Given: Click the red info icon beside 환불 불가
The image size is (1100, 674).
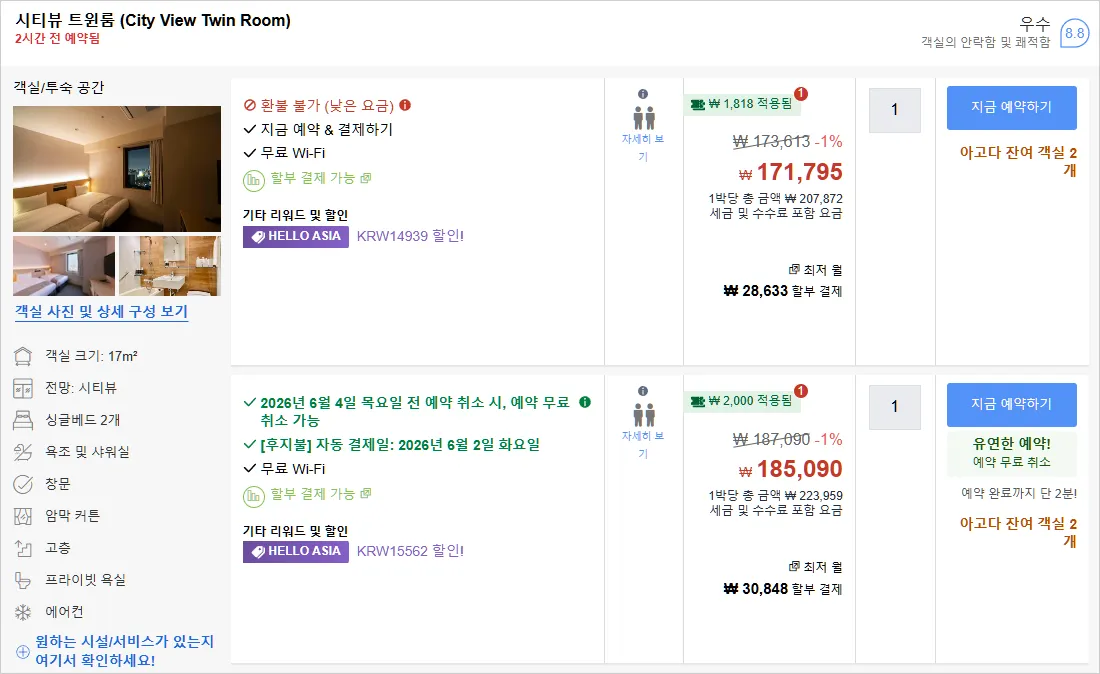Looking at the screenshot, I should point(405,105).
